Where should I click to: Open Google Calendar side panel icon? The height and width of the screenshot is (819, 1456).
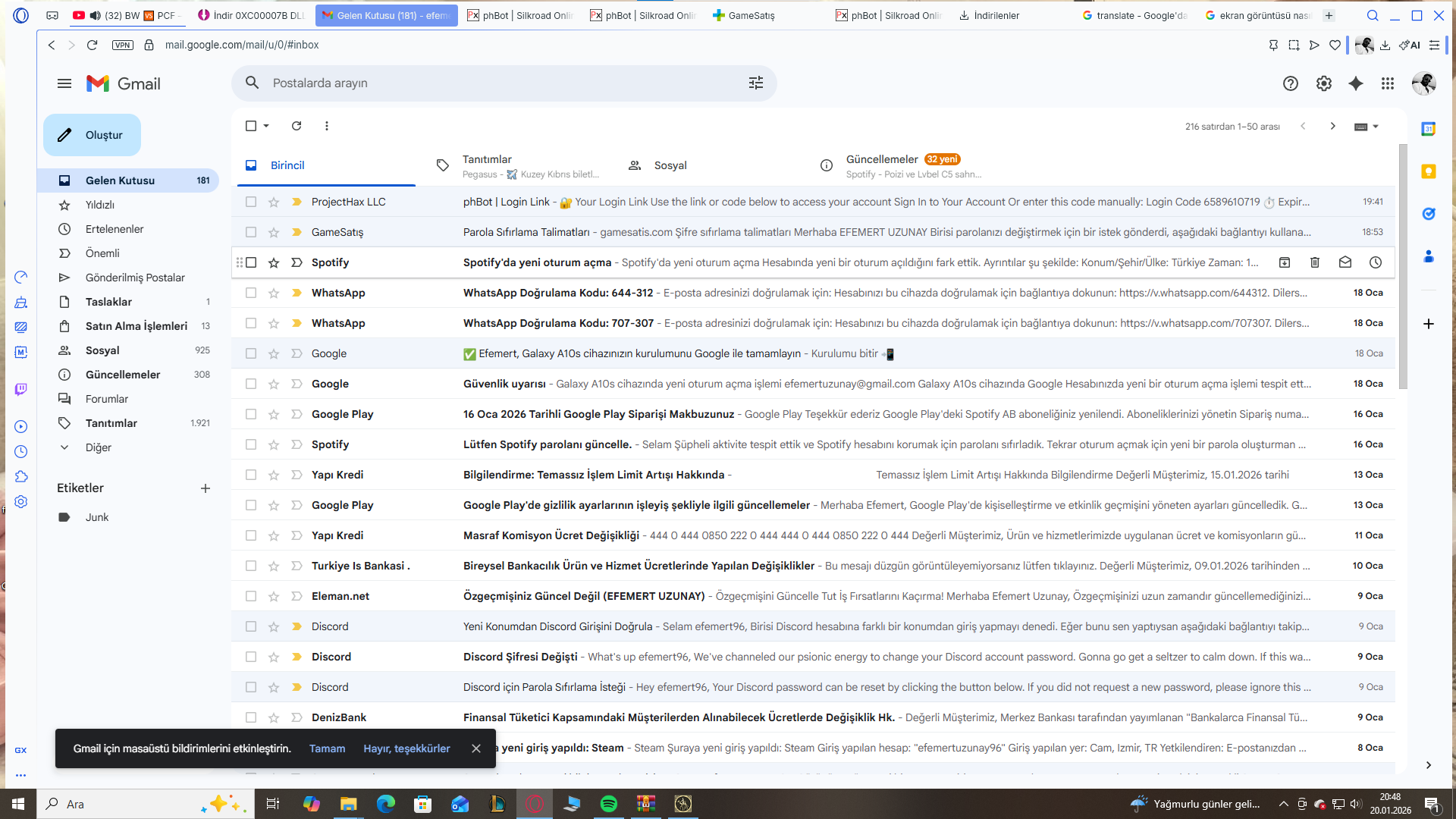tap(1429, 129)
